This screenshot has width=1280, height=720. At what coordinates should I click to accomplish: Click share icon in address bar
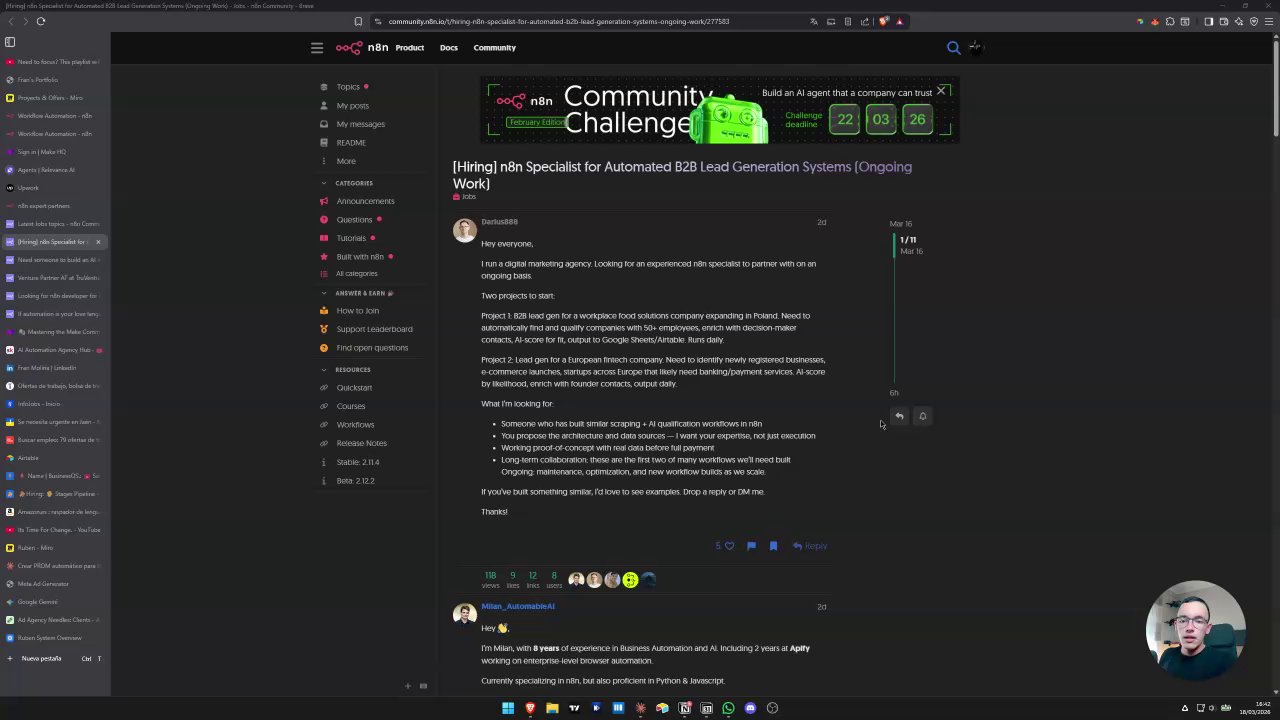pyautogui.click(x=865, y=21)
